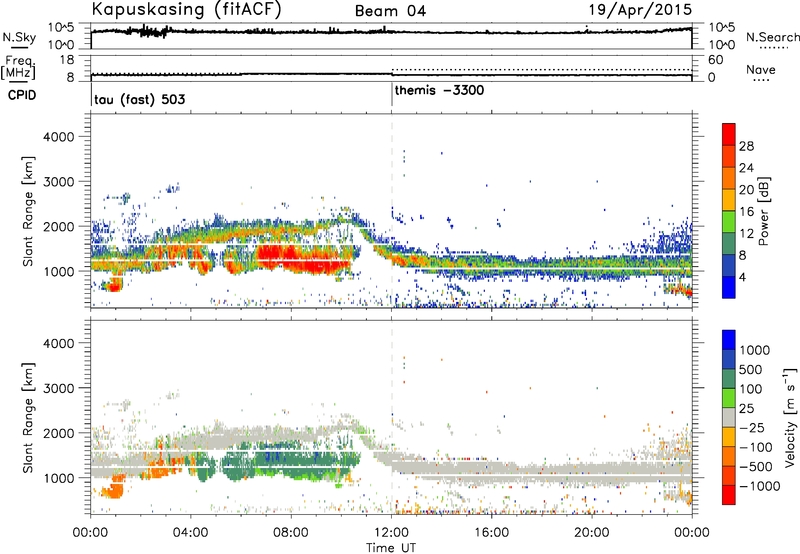
Task: Click the dashed 12:00 vertical line in power panel
Action: coord(392,211)
